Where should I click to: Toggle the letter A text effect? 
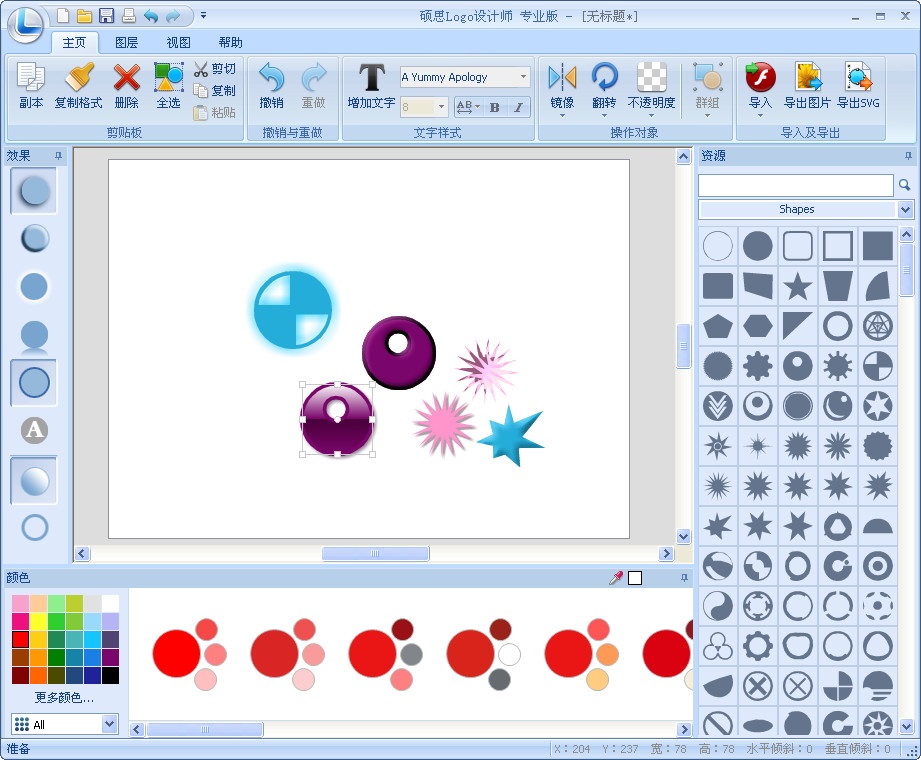(34, 430)
